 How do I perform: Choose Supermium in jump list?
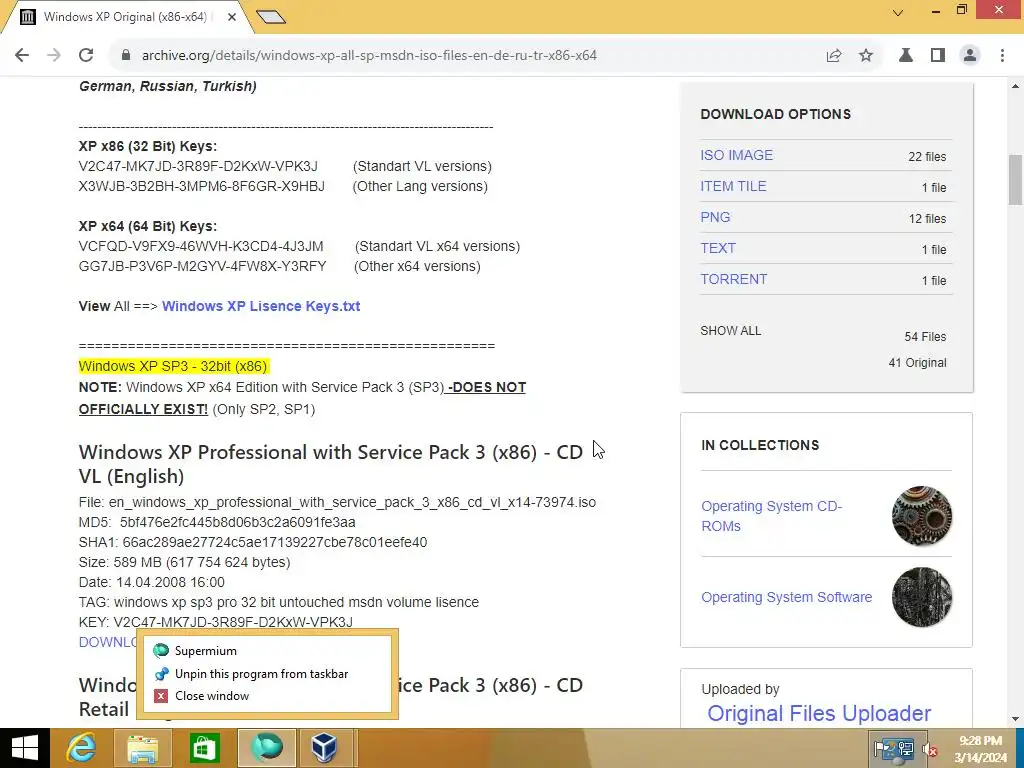266,650
